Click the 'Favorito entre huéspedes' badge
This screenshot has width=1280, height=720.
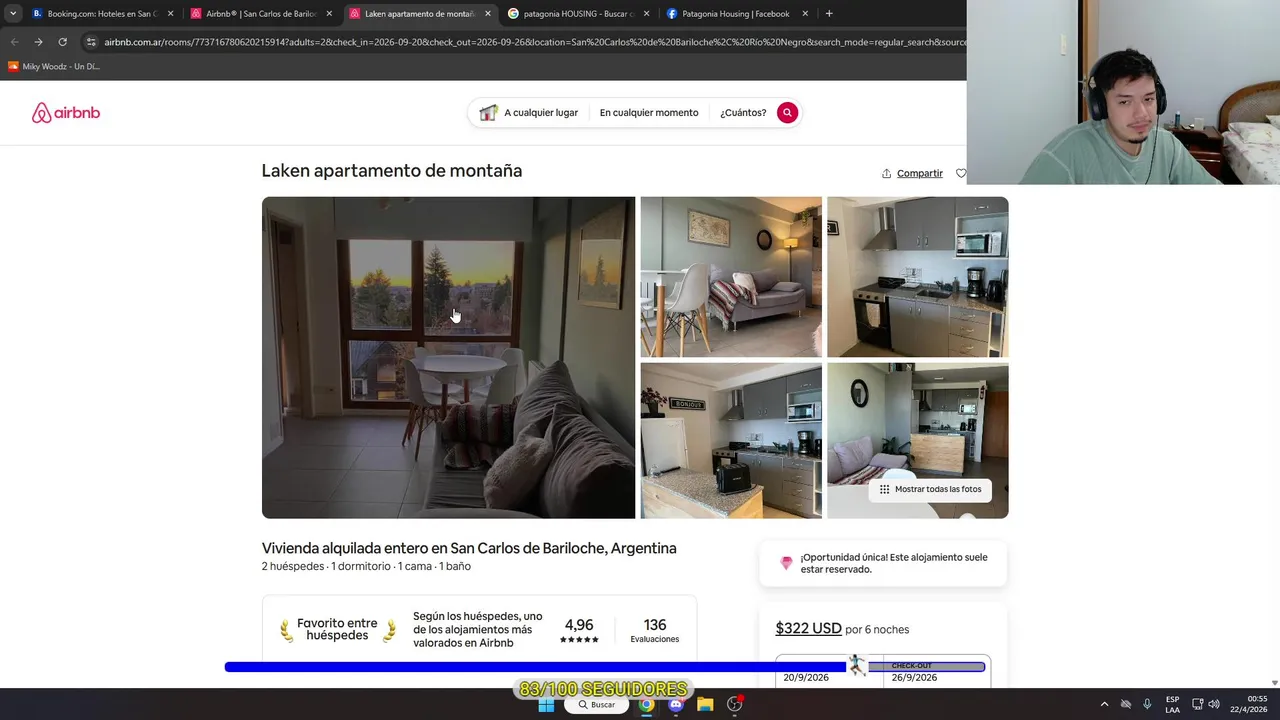coord(338,629)
